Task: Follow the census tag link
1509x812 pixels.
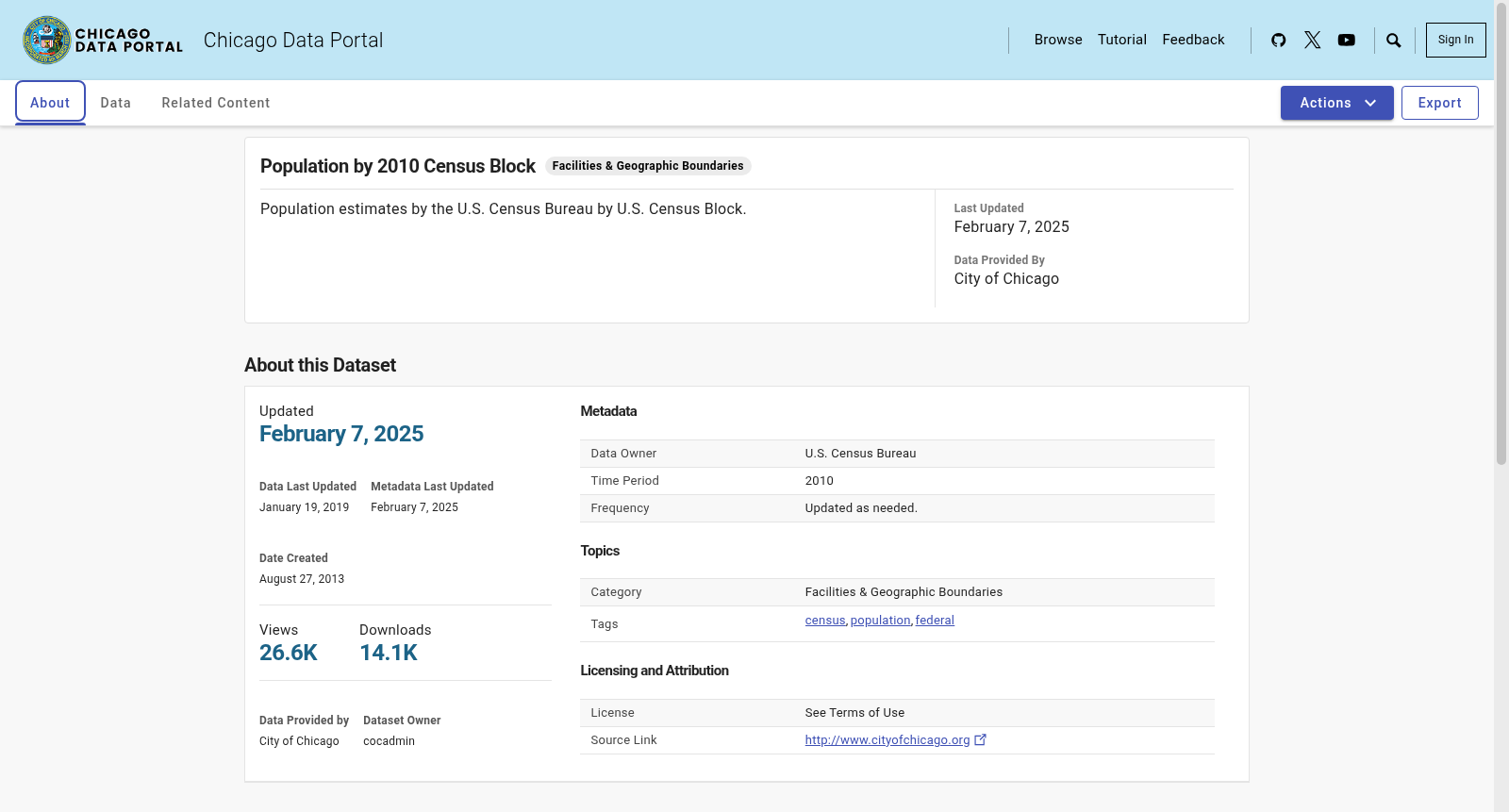Action: 825,621
